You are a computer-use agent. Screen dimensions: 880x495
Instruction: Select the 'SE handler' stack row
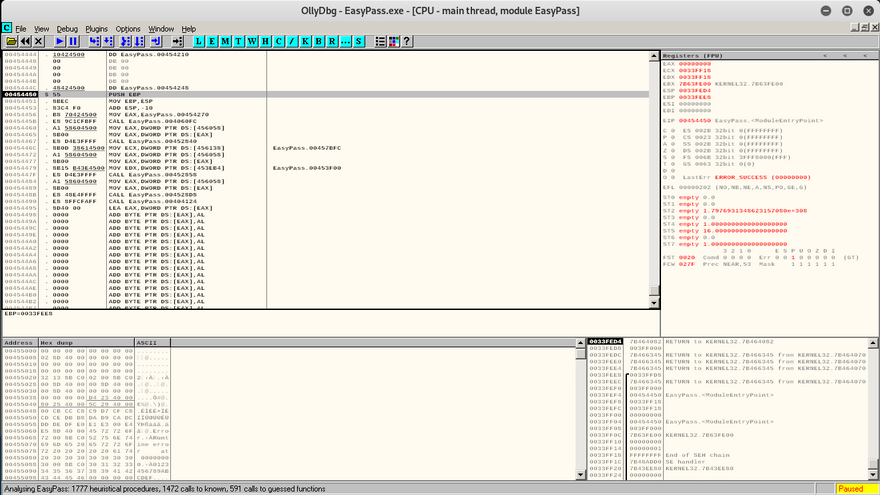point(728,462)
